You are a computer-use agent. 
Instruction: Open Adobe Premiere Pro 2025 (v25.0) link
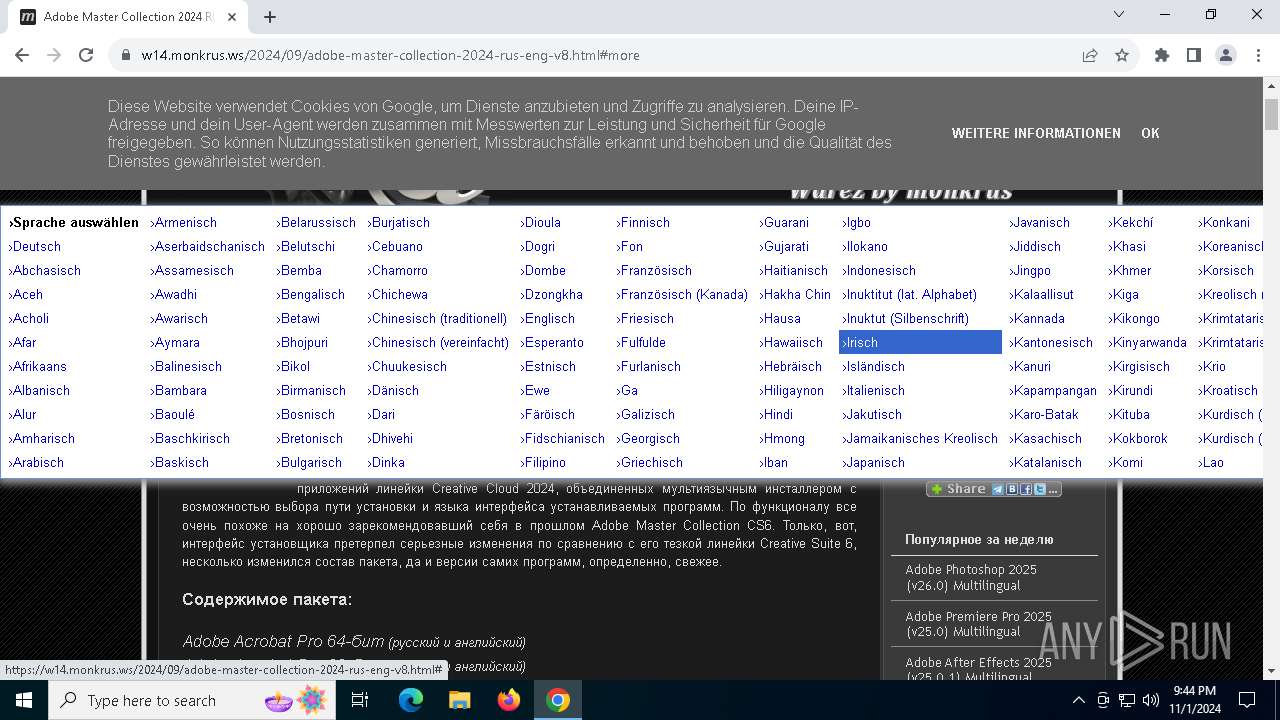(978, 624)
